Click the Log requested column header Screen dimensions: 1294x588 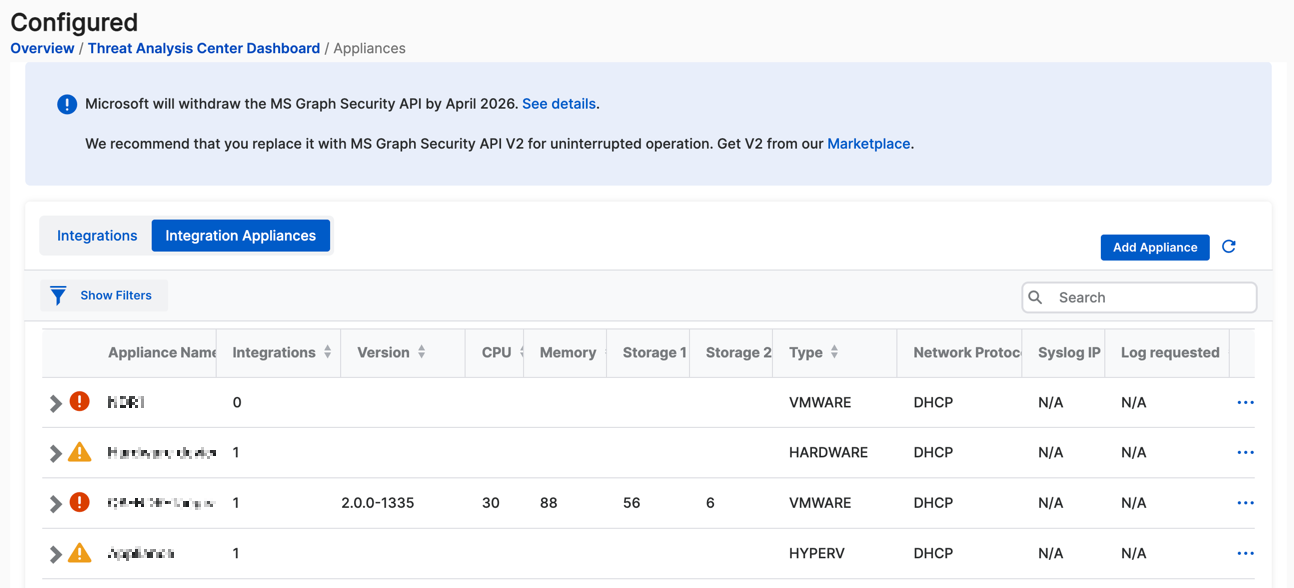tap(1170, 352)
